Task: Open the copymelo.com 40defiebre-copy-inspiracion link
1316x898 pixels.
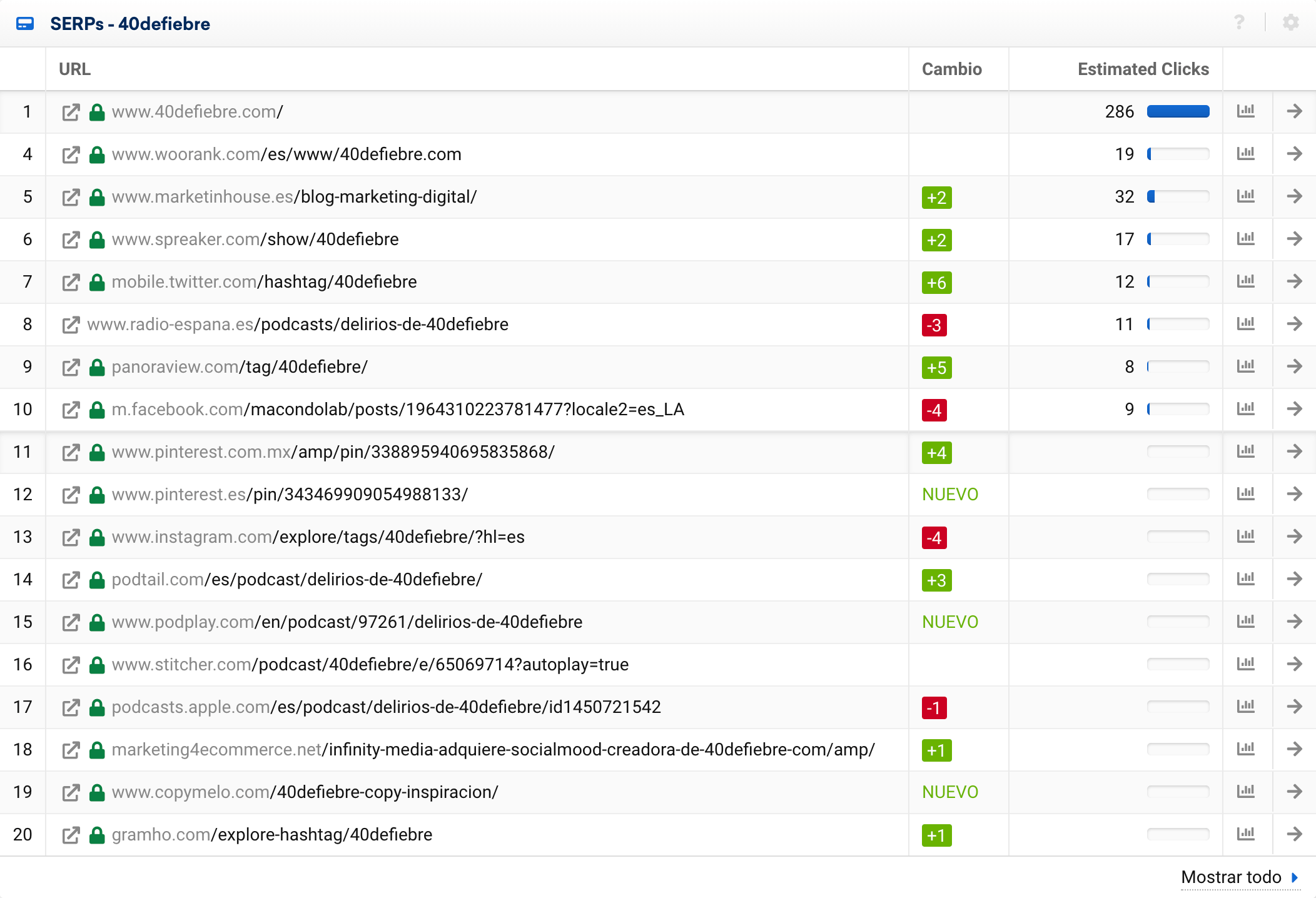Action: coord(305,792)
